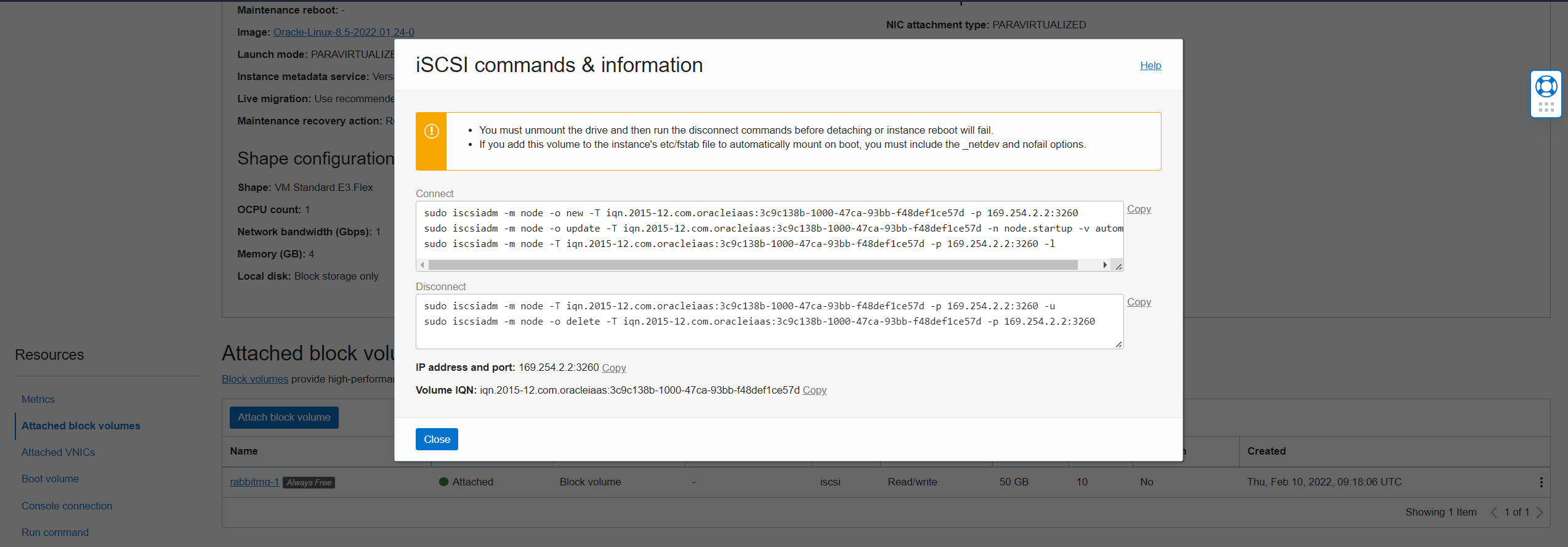Copy the Volume IQN value
The image size is (1568, 547).
point(814,391)
